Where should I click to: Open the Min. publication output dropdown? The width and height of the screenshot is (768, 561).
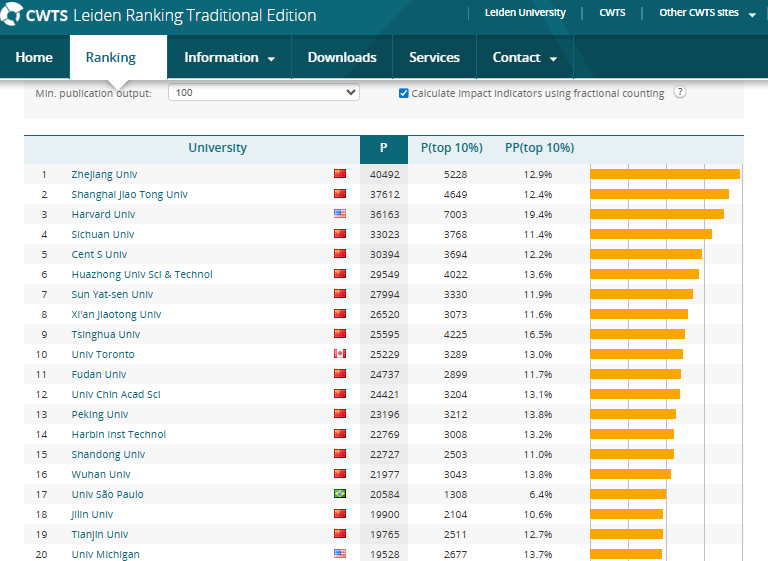(264, 92)
